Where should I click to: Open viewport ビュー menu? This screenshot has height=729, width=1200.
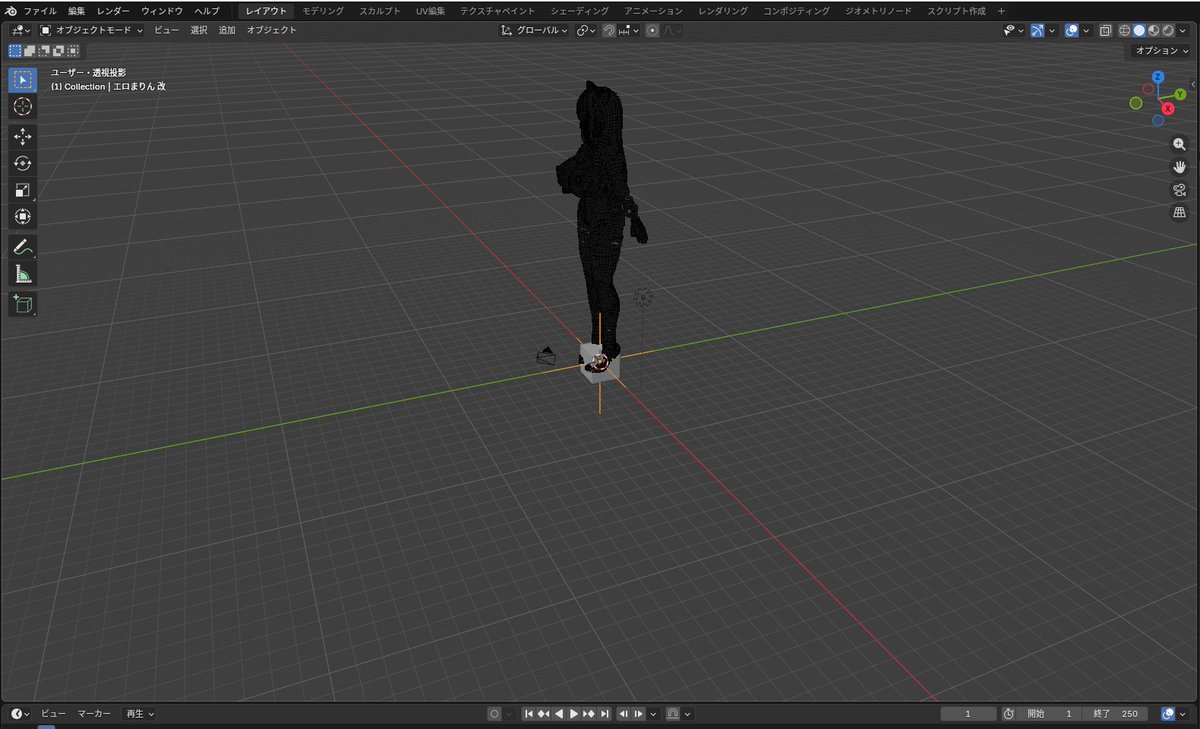pyautogui.click(x=167, y=31)
